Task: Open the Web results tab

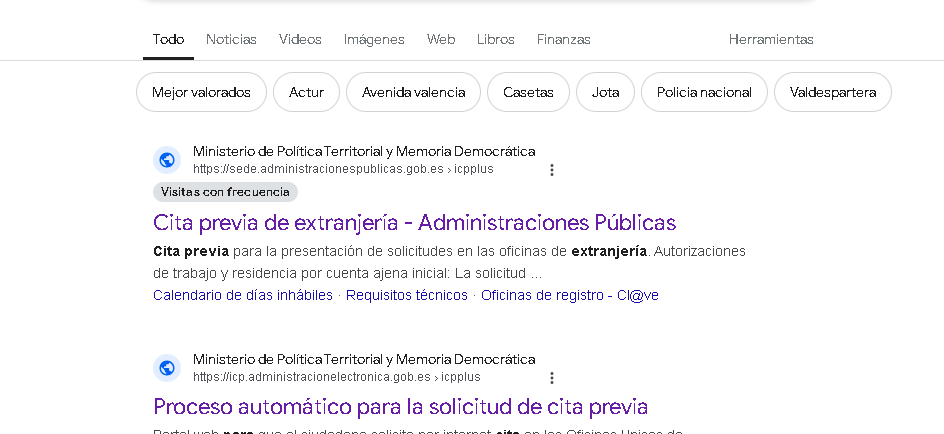Action: coord(441,40)
